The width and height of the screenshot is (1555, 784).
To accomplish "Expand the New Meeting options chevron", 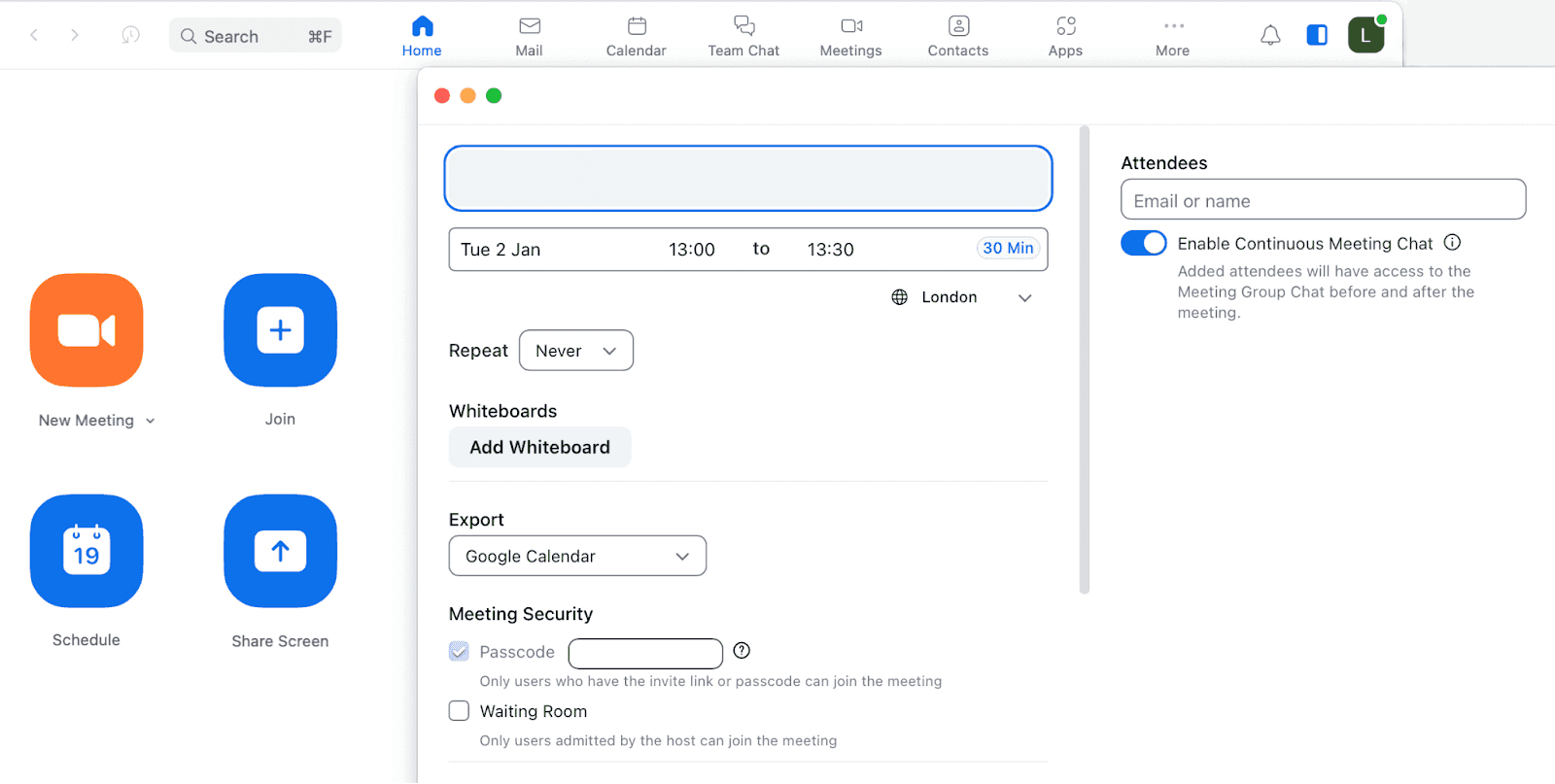I will (151, 421).
